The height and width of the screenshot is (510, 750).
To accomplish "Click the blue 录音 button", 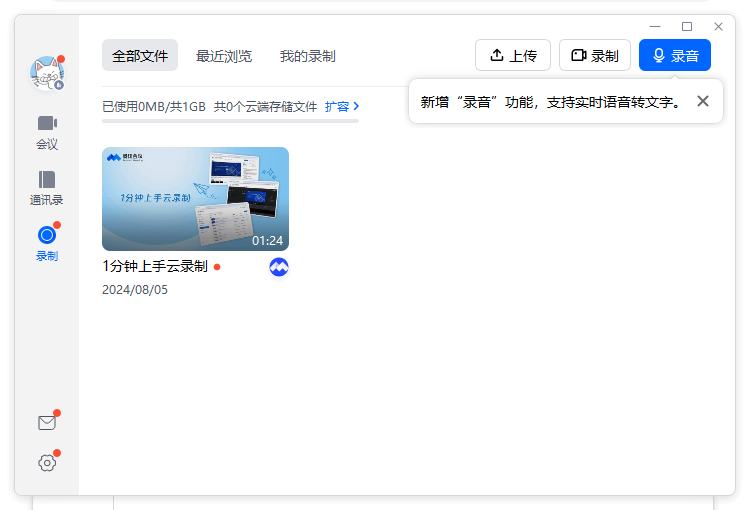I will tap(675, 56).
